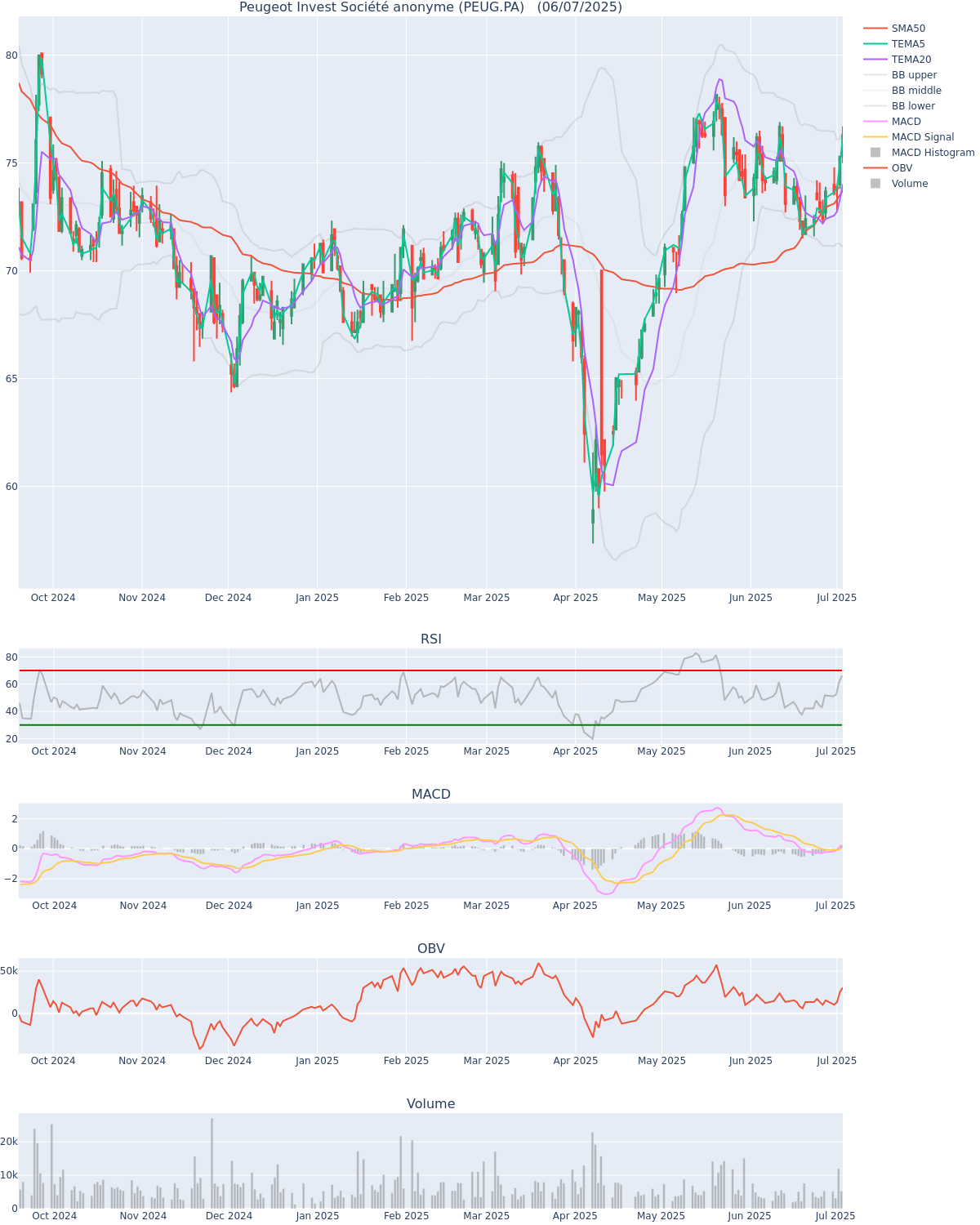Click the 50k label on the OBV axis
Image resolution: width=980 pixels, height=1225 pixels.
click(x=9, y=971)
